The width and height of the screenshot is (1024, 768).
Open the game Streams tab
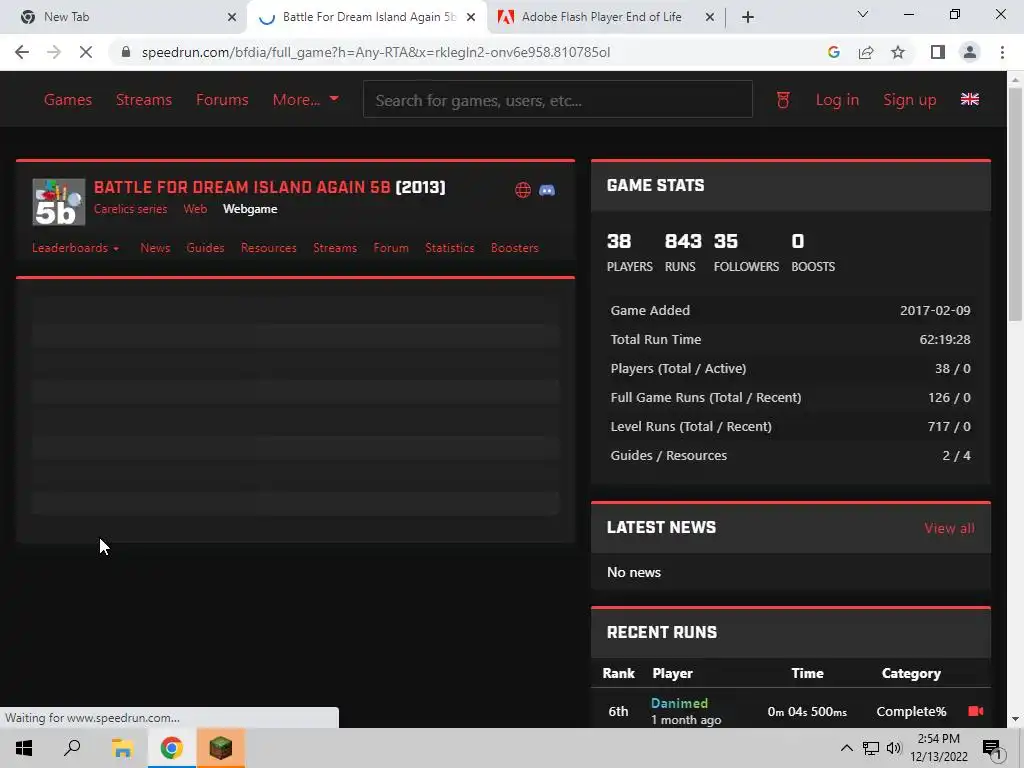pos(335,248)
